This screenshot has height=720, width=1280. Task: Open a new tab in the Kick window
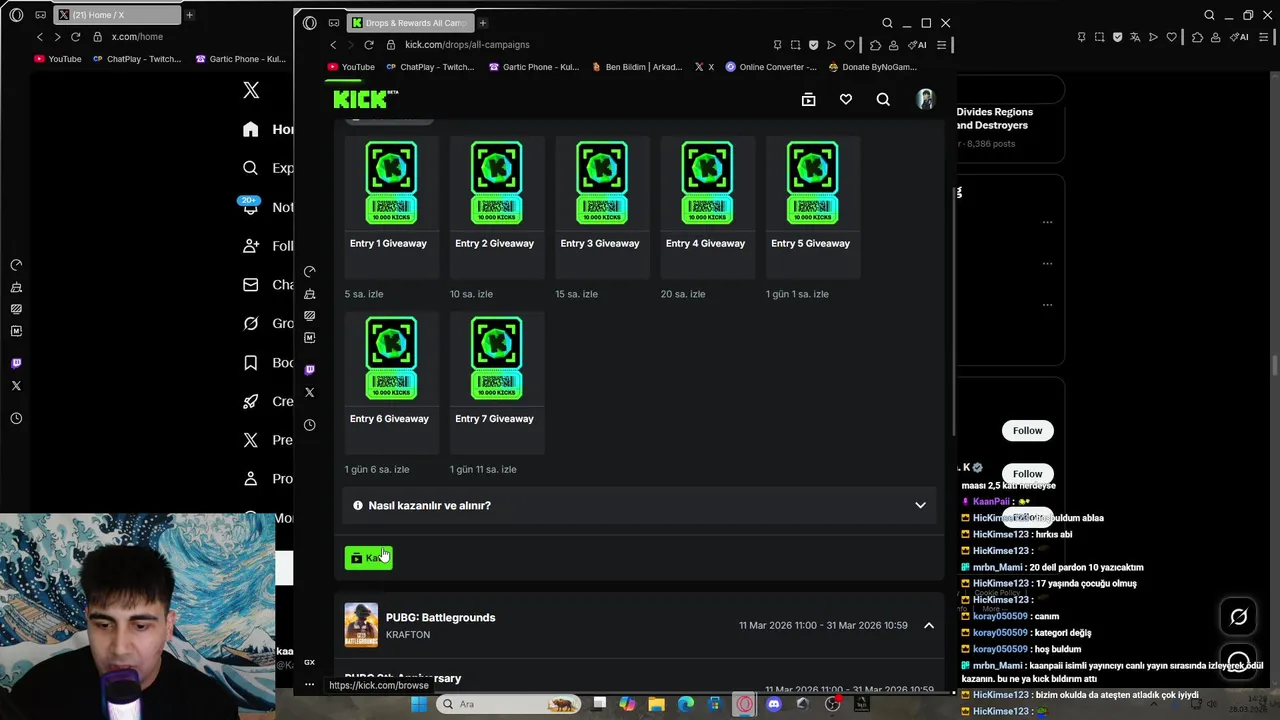pyautogui.click(x=483, y=23)
